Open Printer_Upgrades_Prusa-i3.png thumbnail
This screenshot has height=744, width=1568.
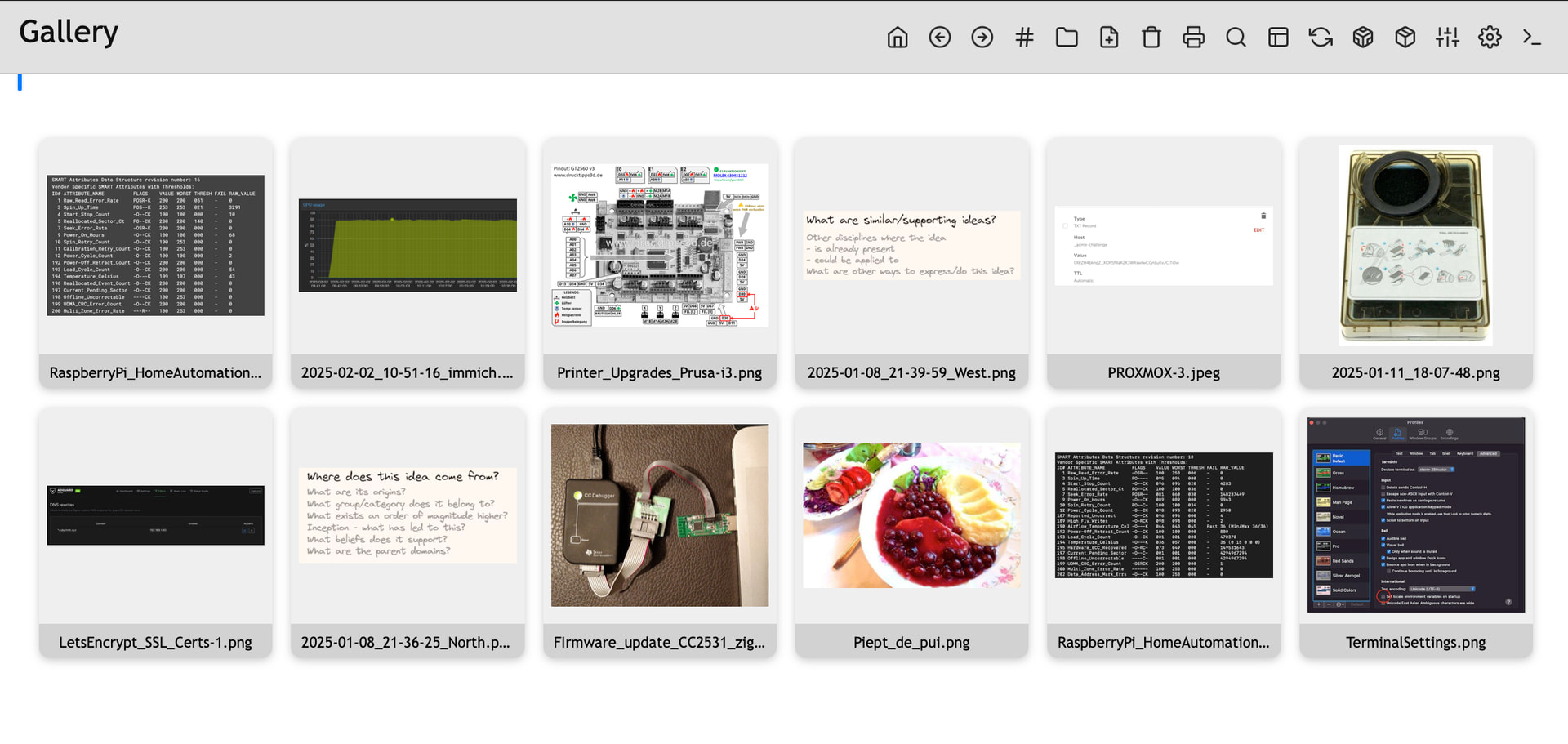click(x=660, y=246)
